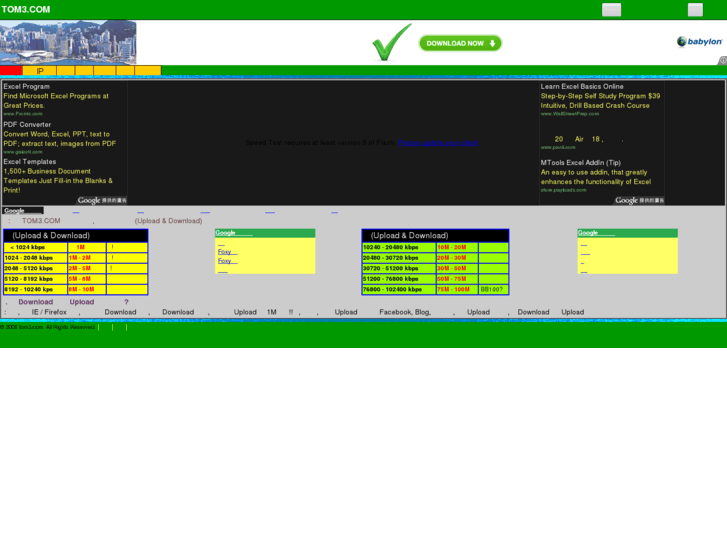
Task: Click the '< 1024 kbps' table cell
Action: point(36,247)
